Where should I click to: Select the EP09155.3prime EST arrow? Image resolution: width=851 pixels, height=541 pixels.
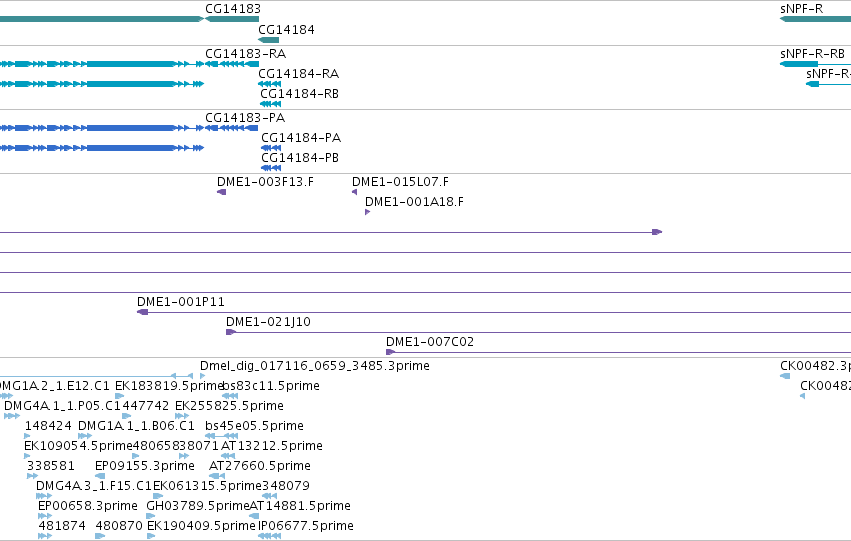click(100, 476)
